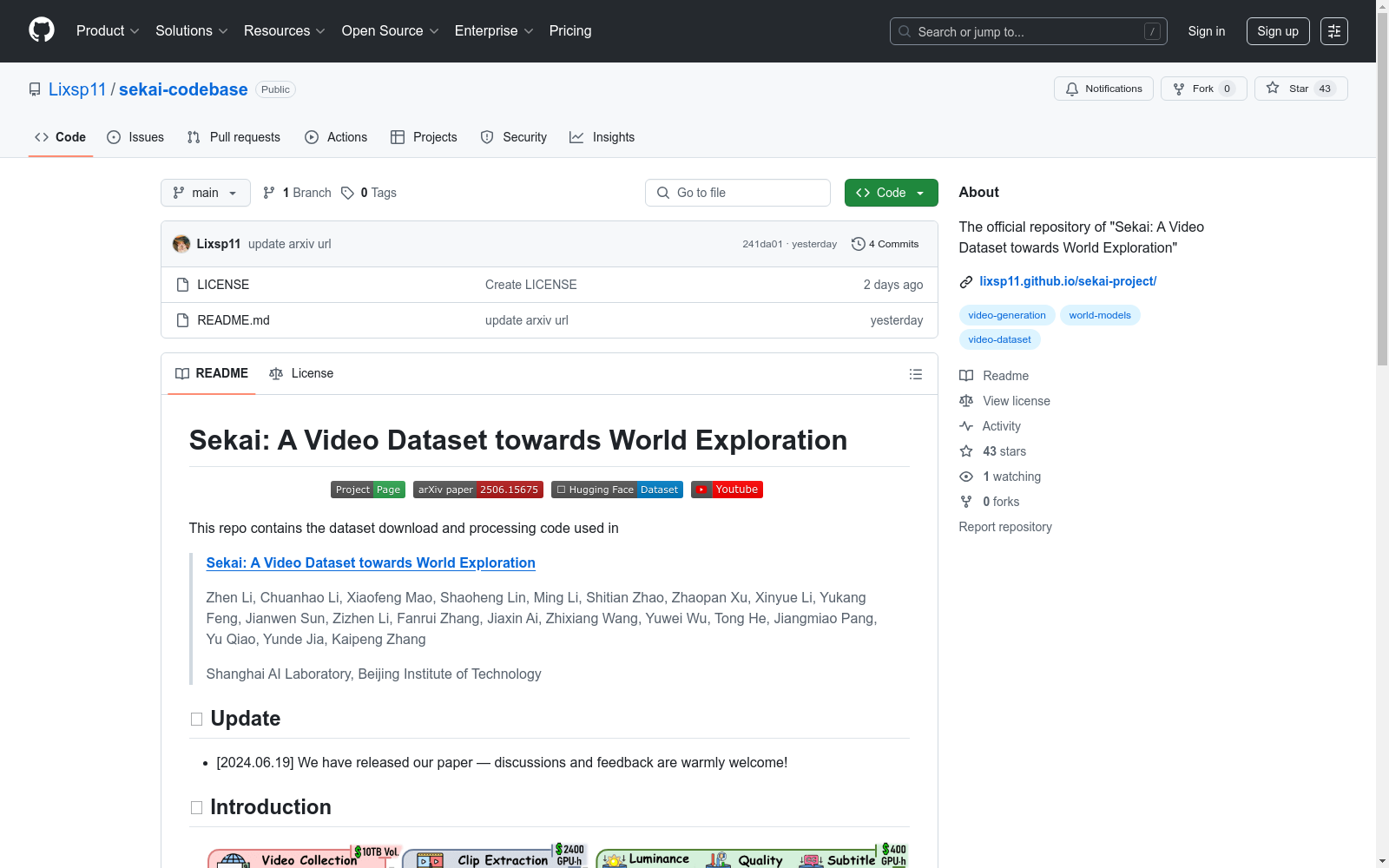
Task: Expand the Product menu dropdown
Action: [107, 30]
